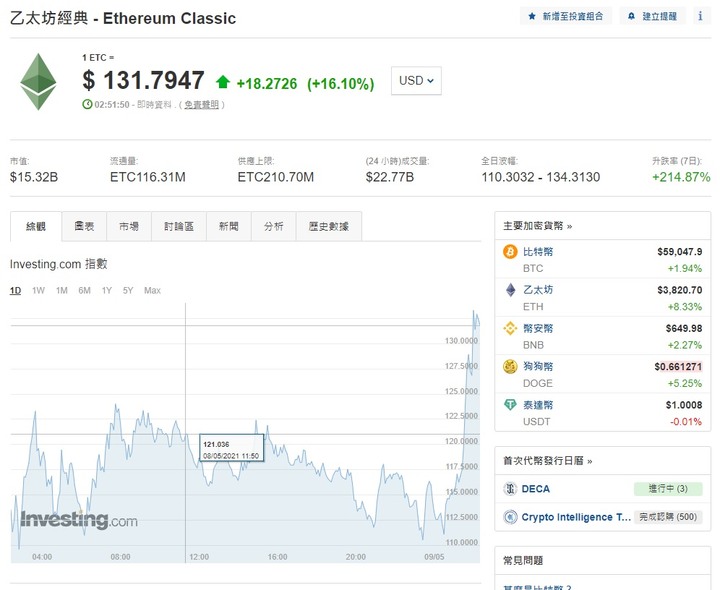Click the bell icon to create an alert
The width and height of the screenshot is (720, 590).
click(x=631, y=16)
